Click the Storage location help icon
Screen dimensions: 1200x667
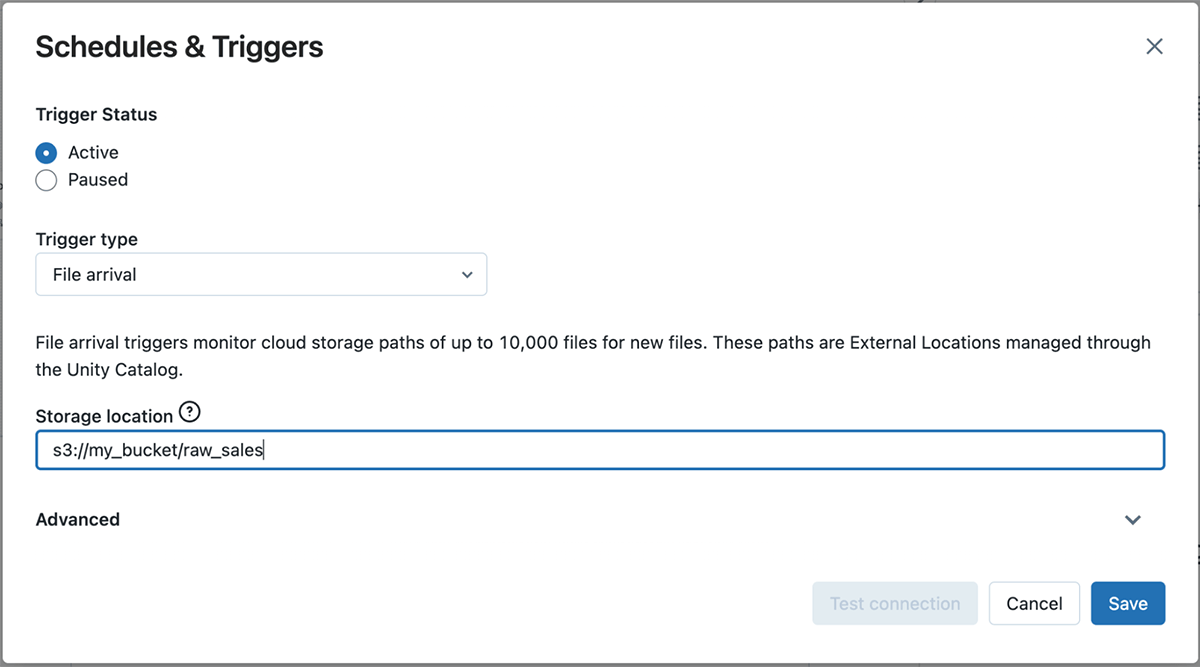point(189,412)
